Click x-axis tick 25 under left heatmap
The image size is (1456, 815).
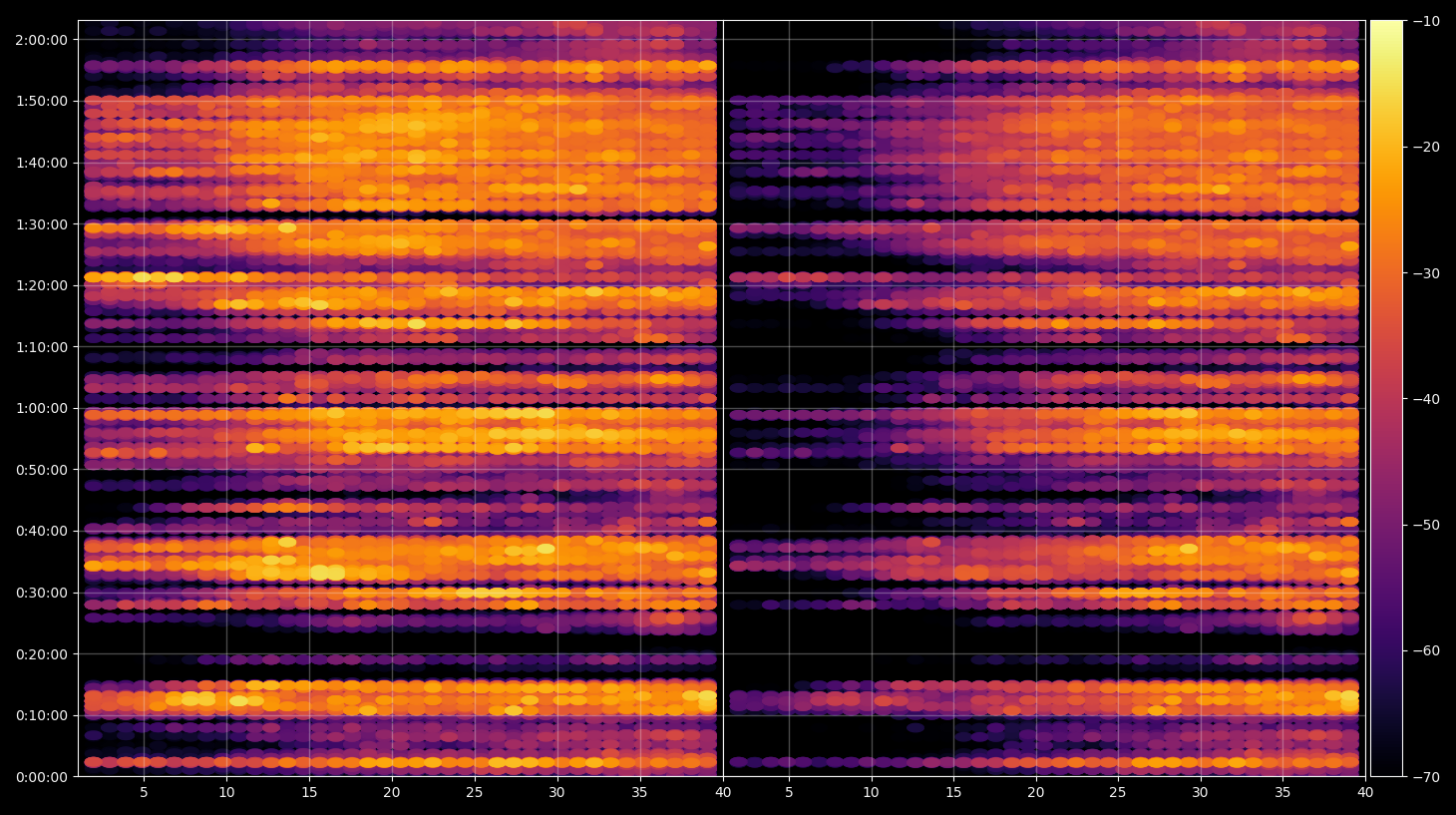475,793
